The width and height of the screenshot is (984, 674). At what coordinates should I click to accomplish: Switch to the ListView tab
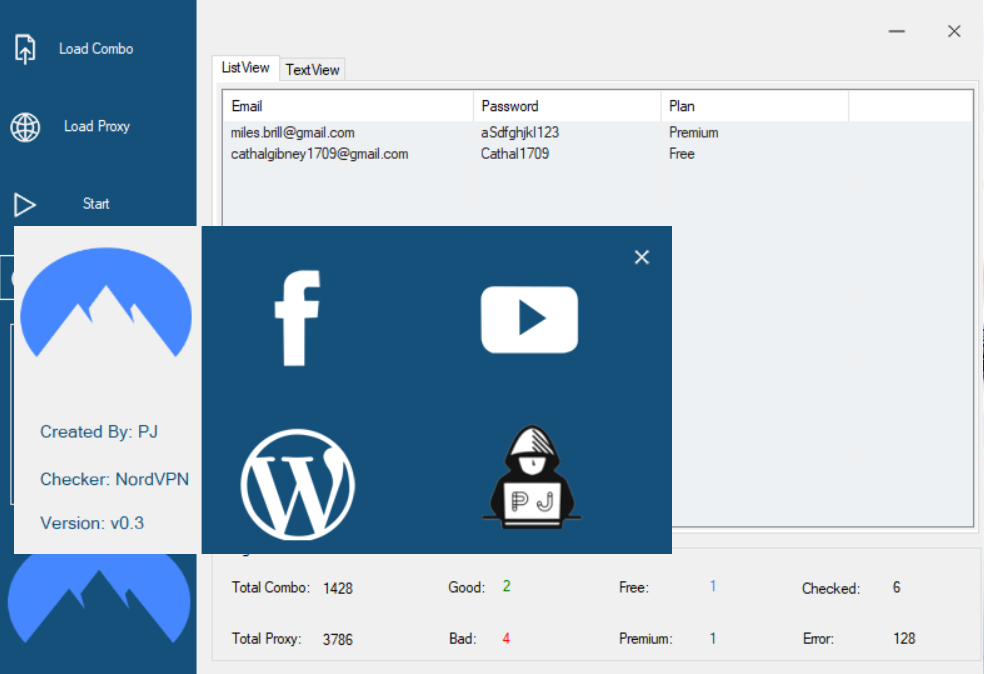click(x=245, y=68)
